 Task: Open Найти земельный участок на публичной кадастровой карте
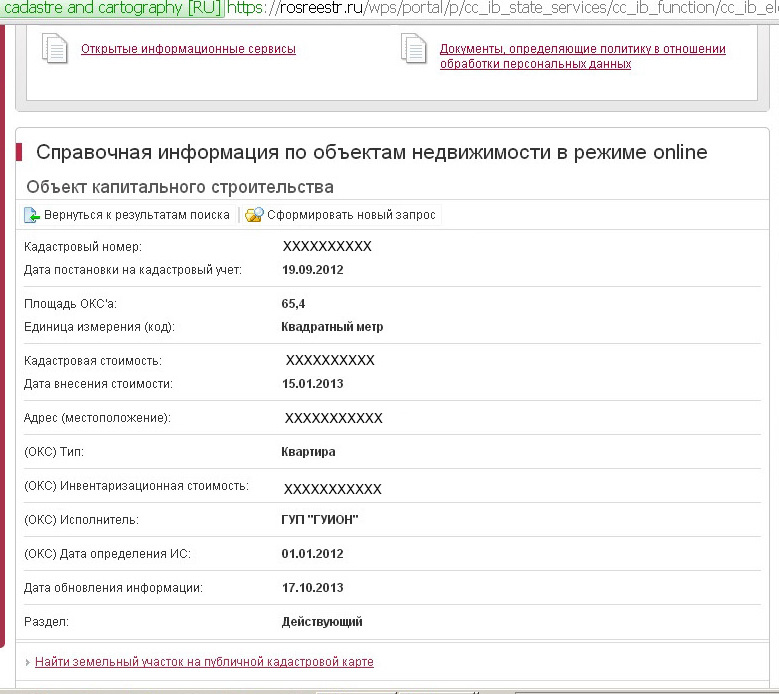204,662
